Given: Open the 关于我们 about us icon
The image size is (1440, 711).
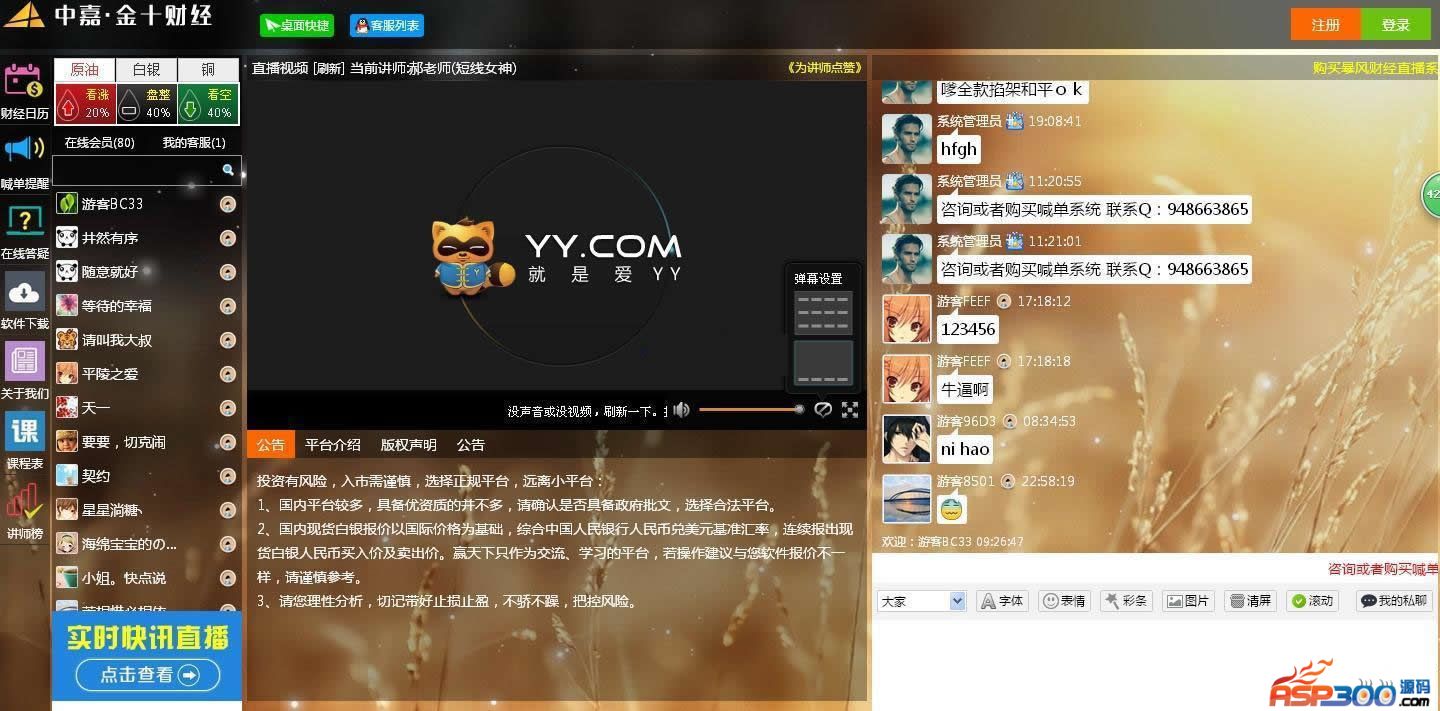Looking at the screenshot, I should 24,361.
